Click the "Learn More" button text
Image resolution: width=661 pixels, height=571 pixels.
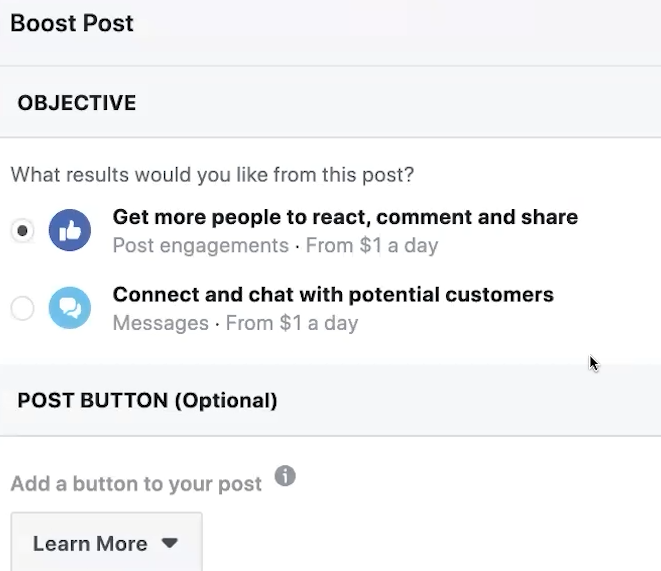click(x=90, y=544)
